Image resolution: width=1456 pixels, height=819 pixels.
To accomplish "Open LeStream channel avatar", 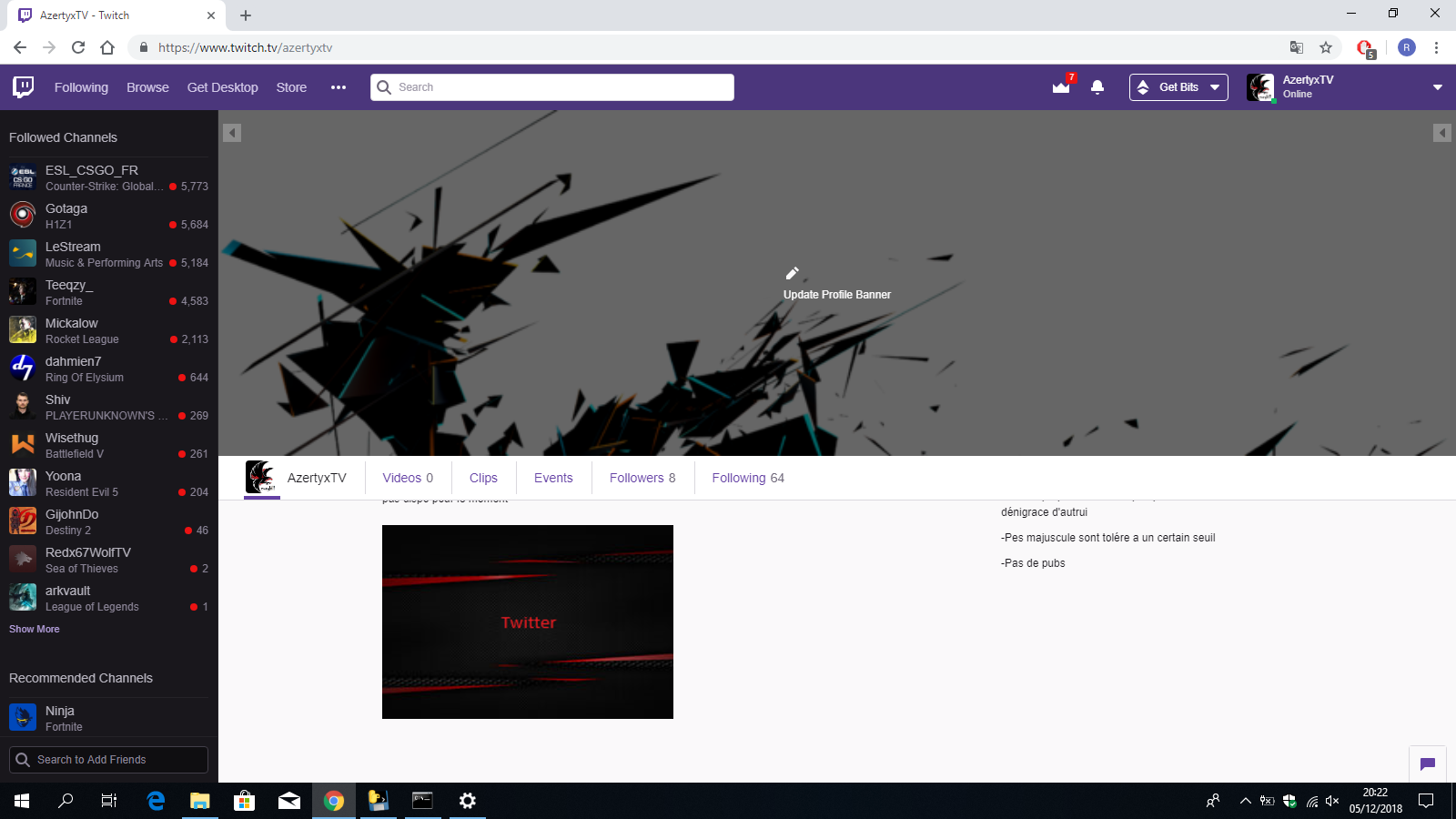I will [23, 253].
